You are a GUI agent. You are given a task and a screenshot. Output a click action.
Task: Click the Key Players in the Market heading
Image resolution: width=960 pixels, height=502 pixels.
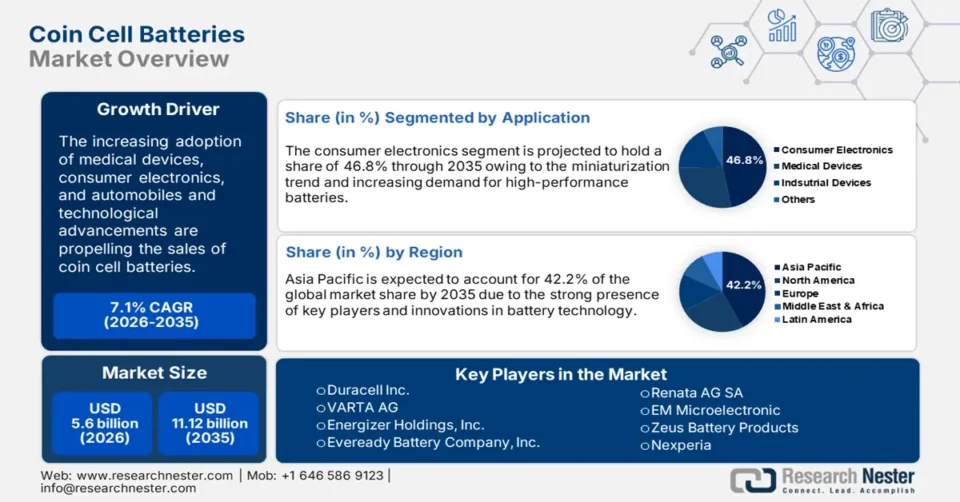coord(561,374)
